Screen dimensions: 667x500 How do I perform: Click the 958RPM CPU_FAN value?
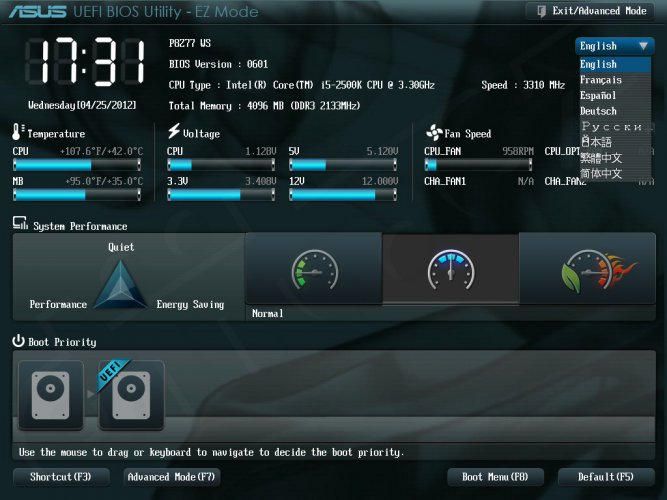point(518,151)
